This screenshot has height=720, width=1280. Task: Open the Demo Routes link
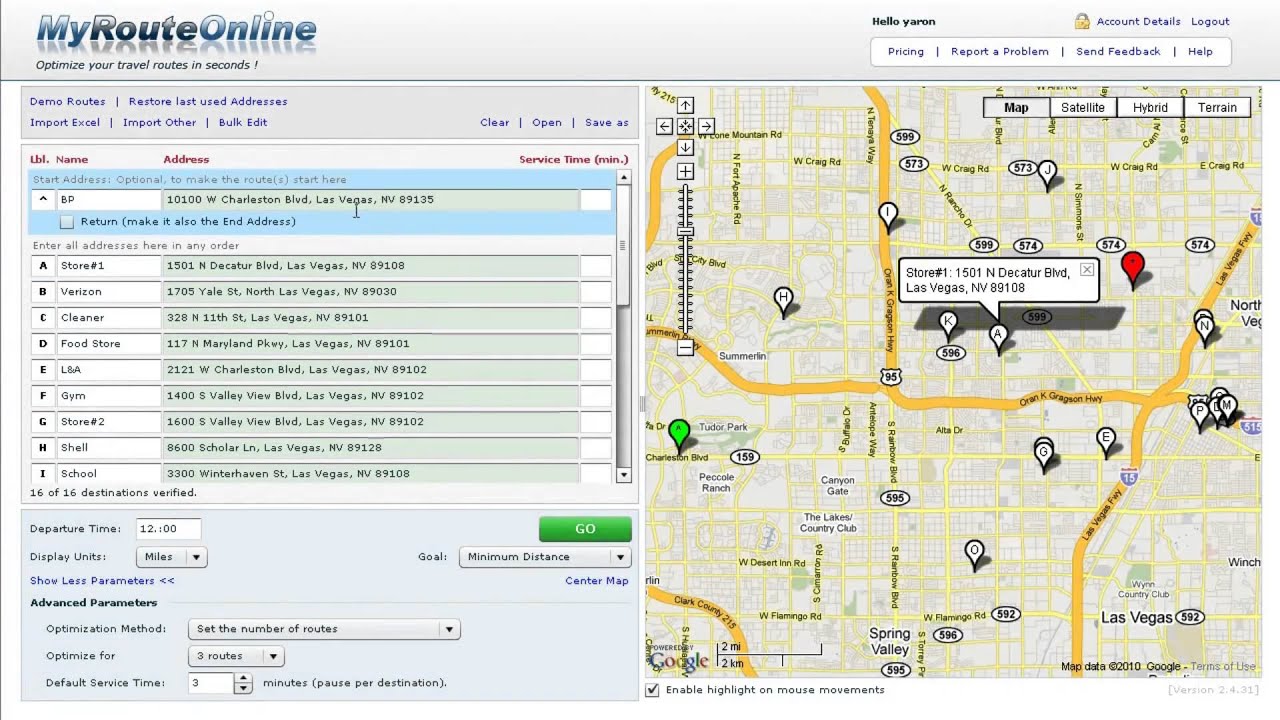pos(67,101)
